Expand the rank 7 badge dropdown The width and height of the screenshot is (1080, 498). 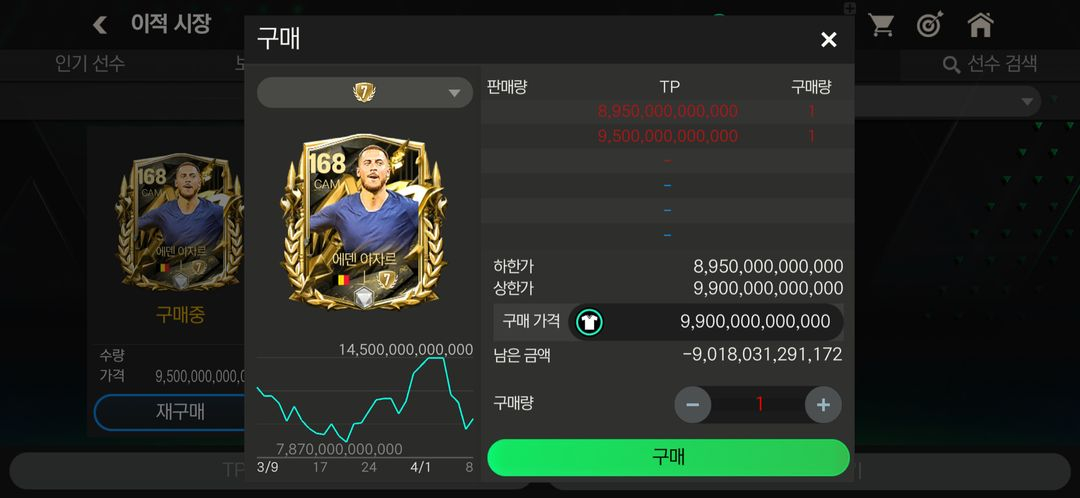[365, 92]
